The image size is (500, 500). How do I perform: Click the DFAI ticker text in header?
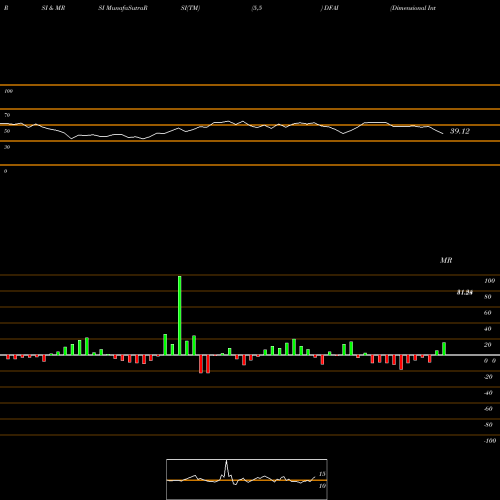[330, 8]
